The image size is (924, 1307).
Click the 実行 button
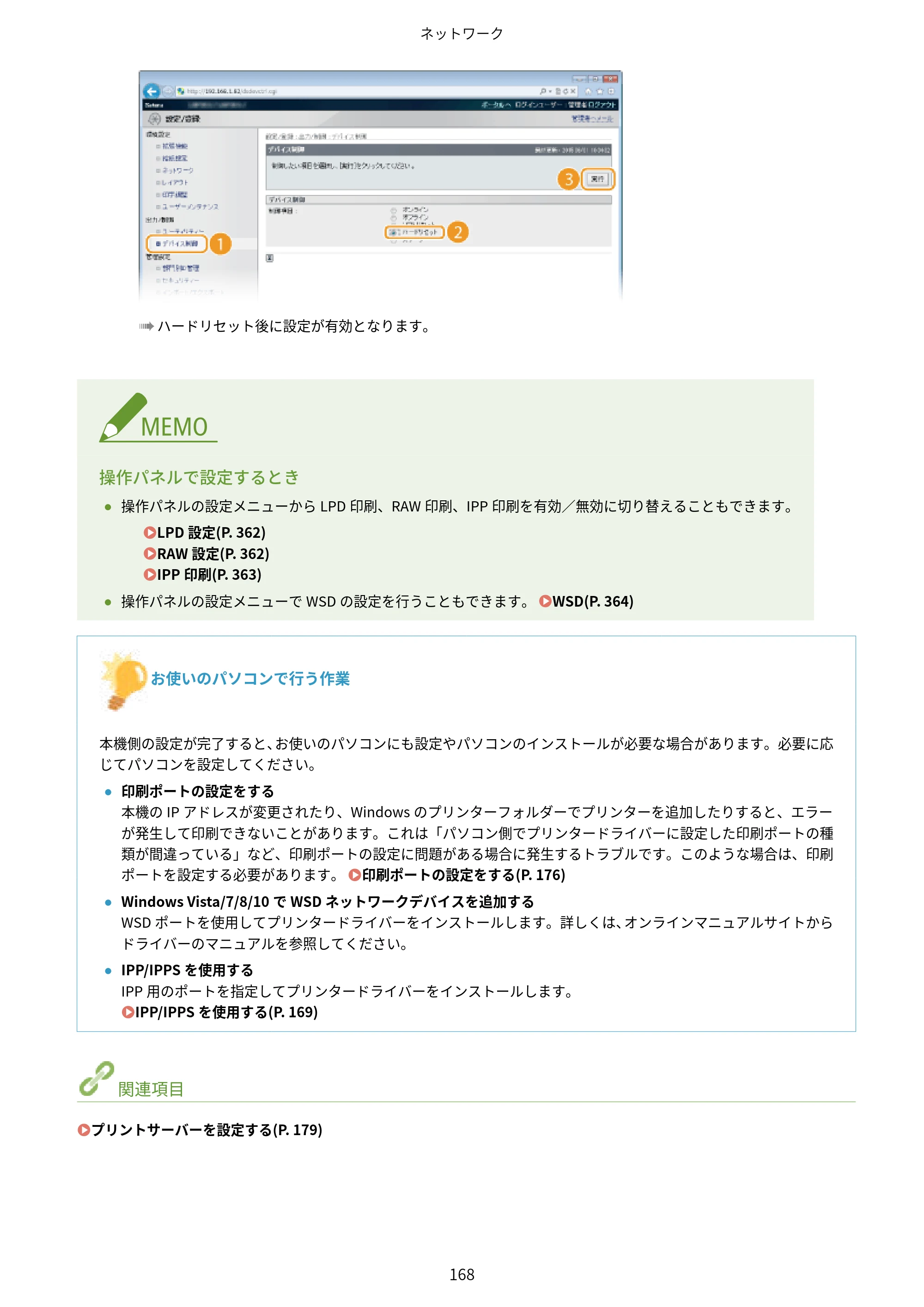click(x=598, y=179)
